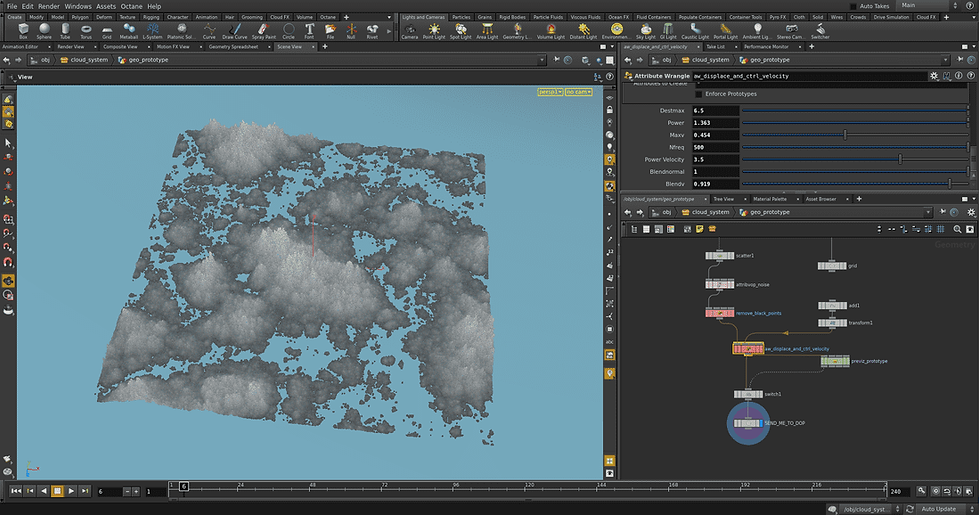Open the Render menu
The image size is (979, 515).
(49, 6)
